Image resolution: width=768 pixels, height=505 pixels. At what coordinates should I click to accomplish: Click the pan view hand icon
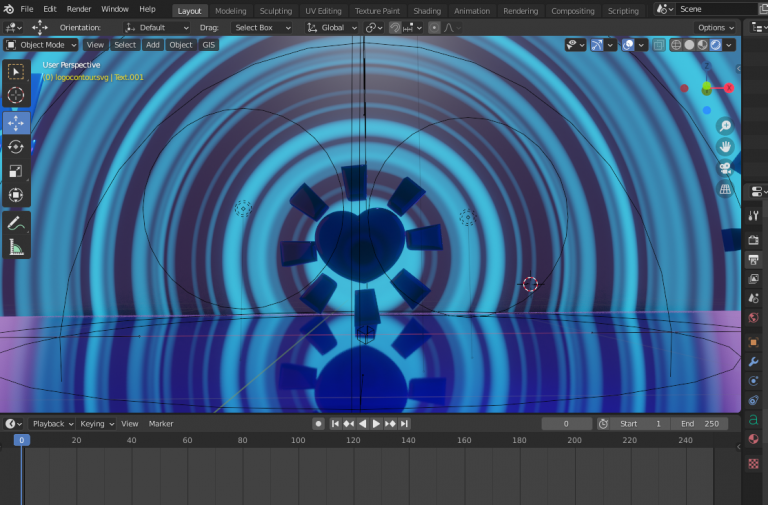click(x=725, y=147)
